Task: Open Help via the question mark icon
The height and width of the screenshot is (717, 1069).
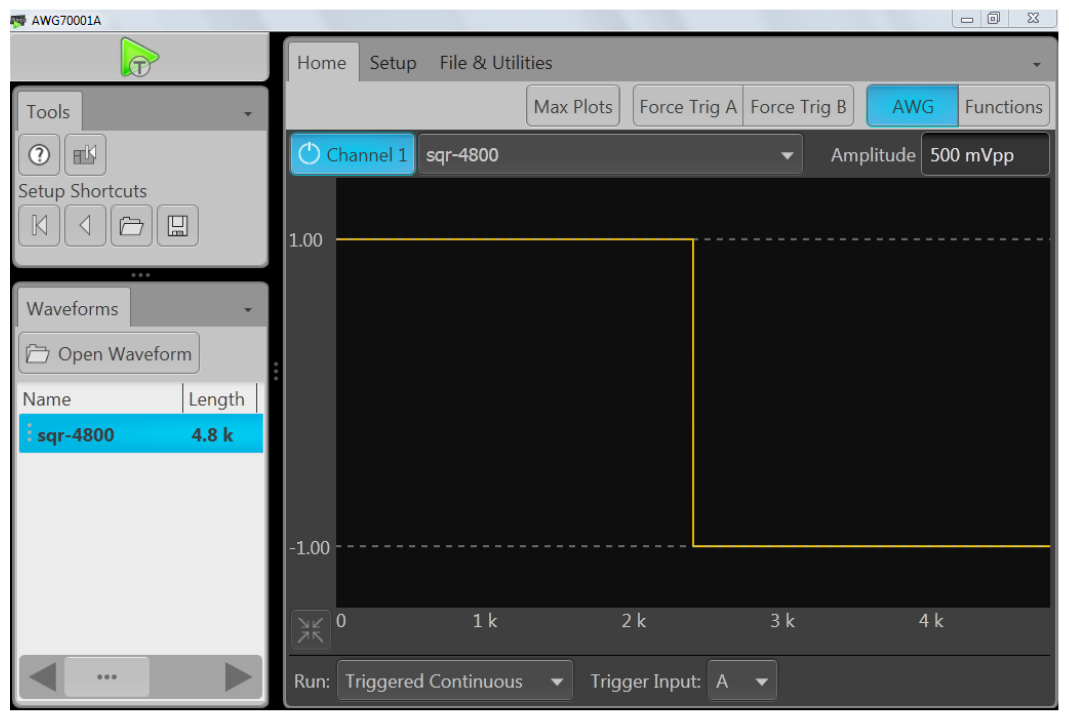Action: [x=38, y=154]
